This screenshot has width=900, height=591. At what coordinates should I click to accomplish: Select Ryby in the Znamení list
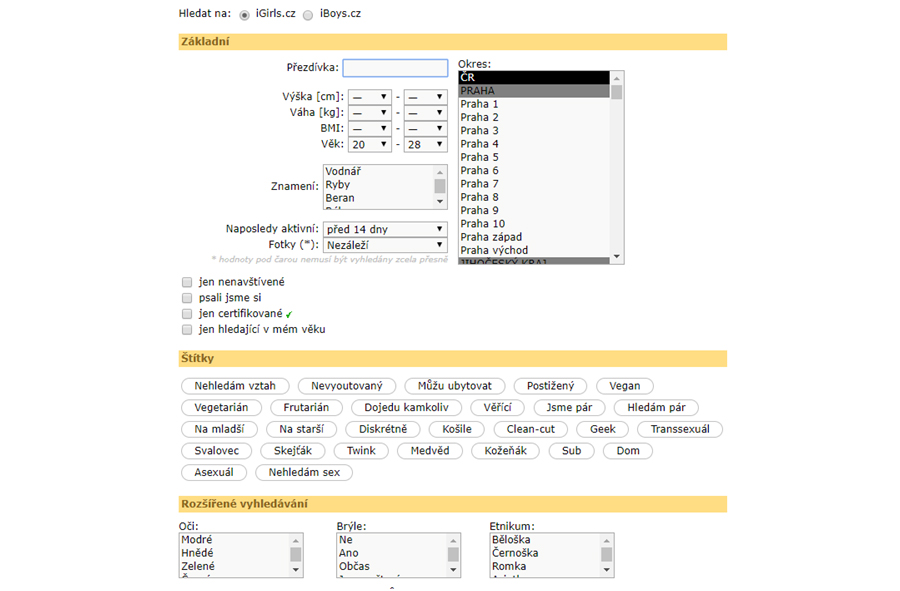point(379,184)
